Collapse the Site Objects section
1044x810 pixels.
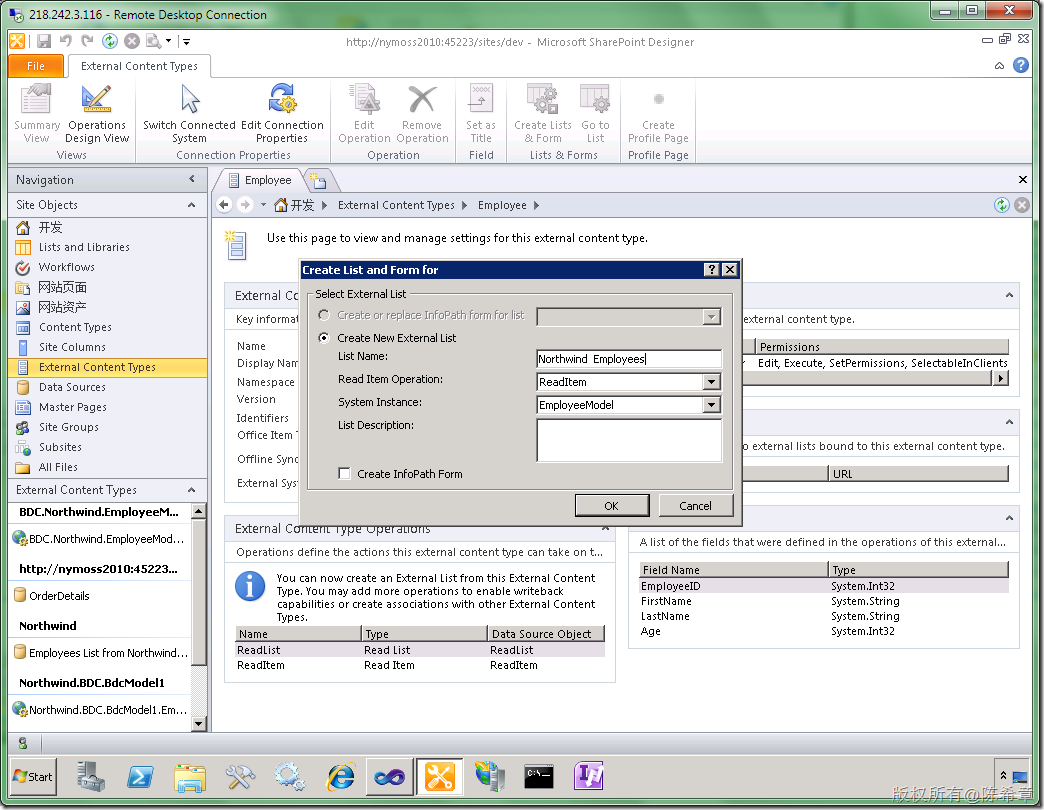pos(192,205)
